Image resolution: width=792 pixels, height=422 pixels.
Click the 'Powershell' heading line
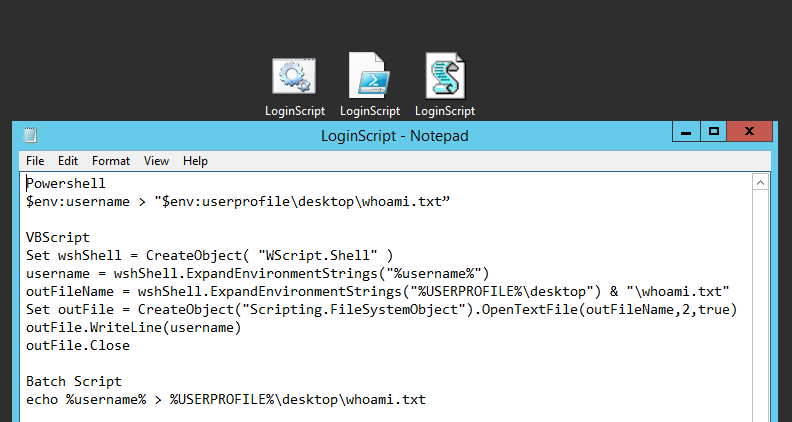(66, 183)
